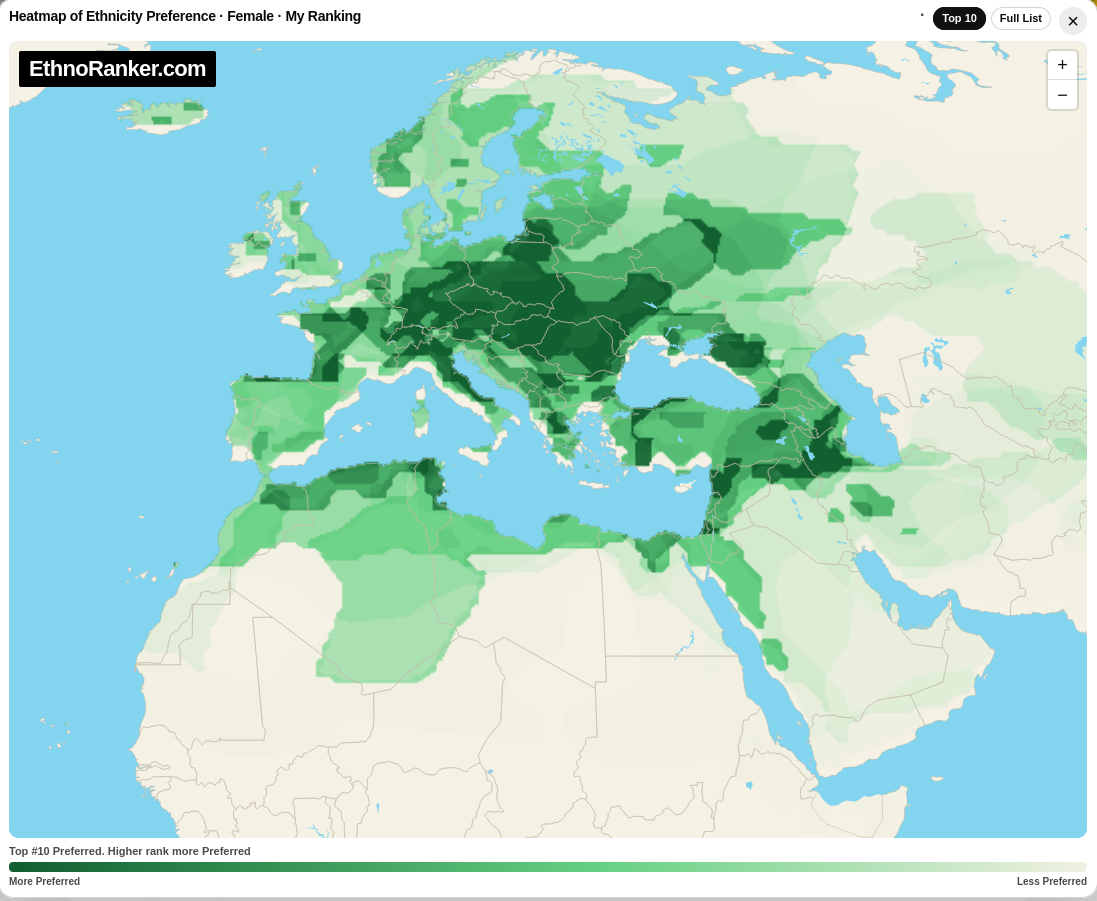Switch to the Top 10 view
The image size is (1097, 901).
click(959, 18)
